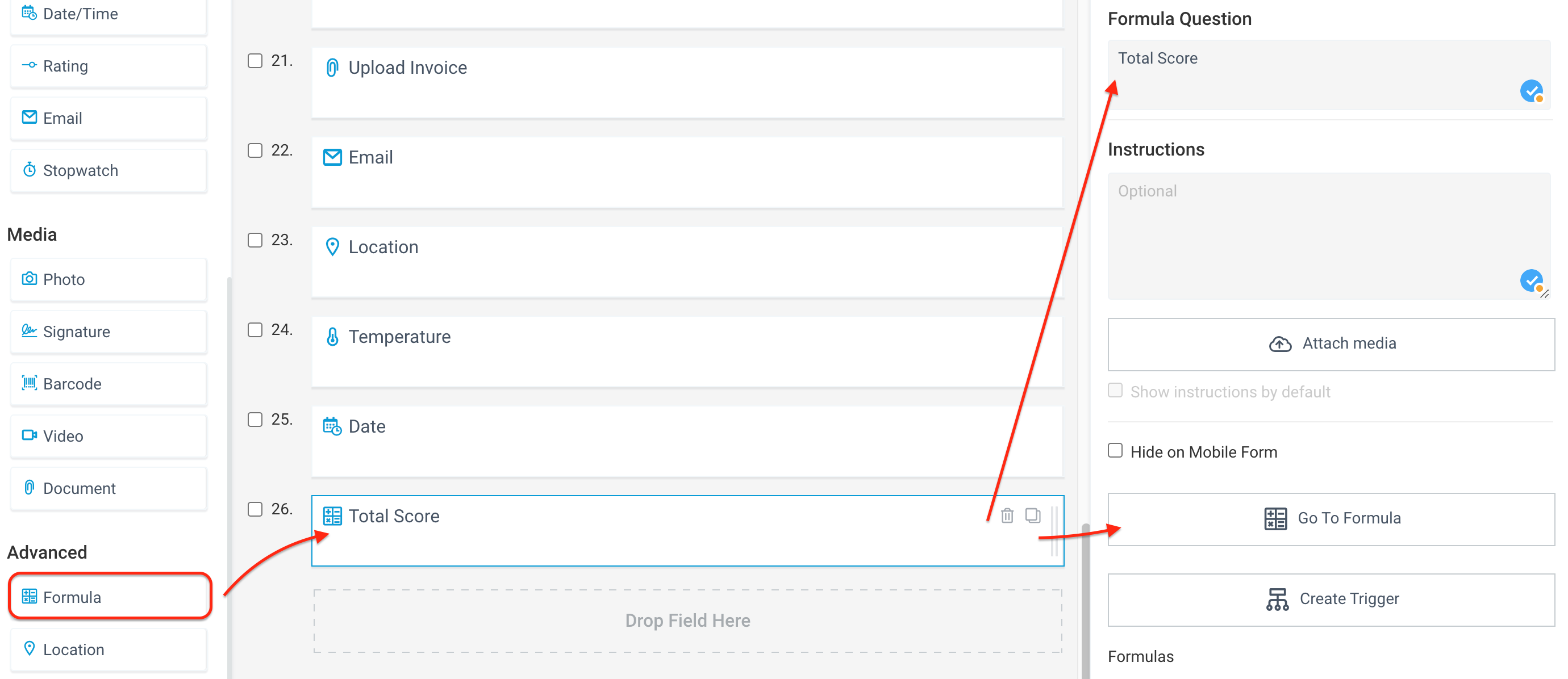Viewport: 1568px width, 679px height.
Task: Click the Attach media button
Action: [x=1331, y=344]
